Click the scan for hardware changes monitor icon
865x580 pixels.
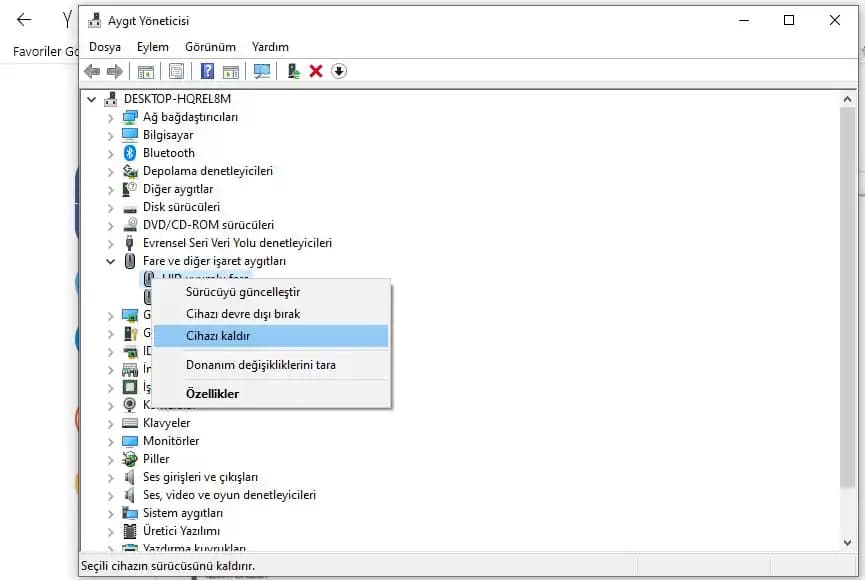262,71
